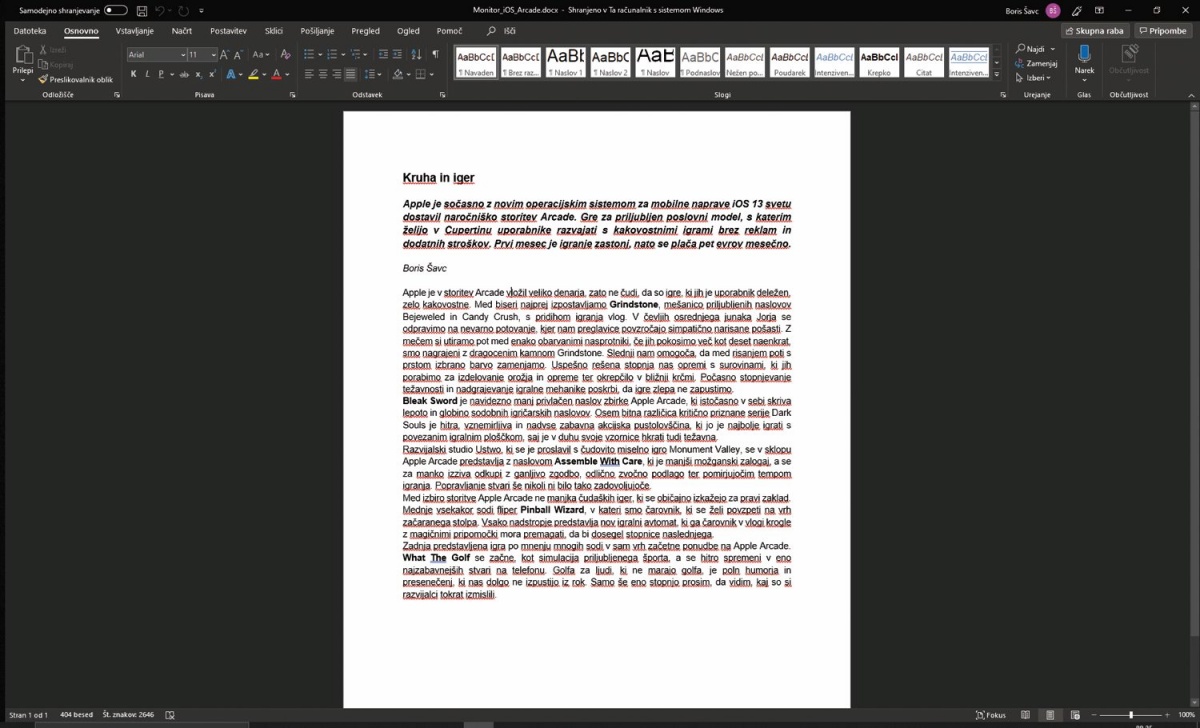The height and width of the screenshot is (728, 1200).
Task: Click the Boris Šavc account avatar
Action: click(1053, 10)
